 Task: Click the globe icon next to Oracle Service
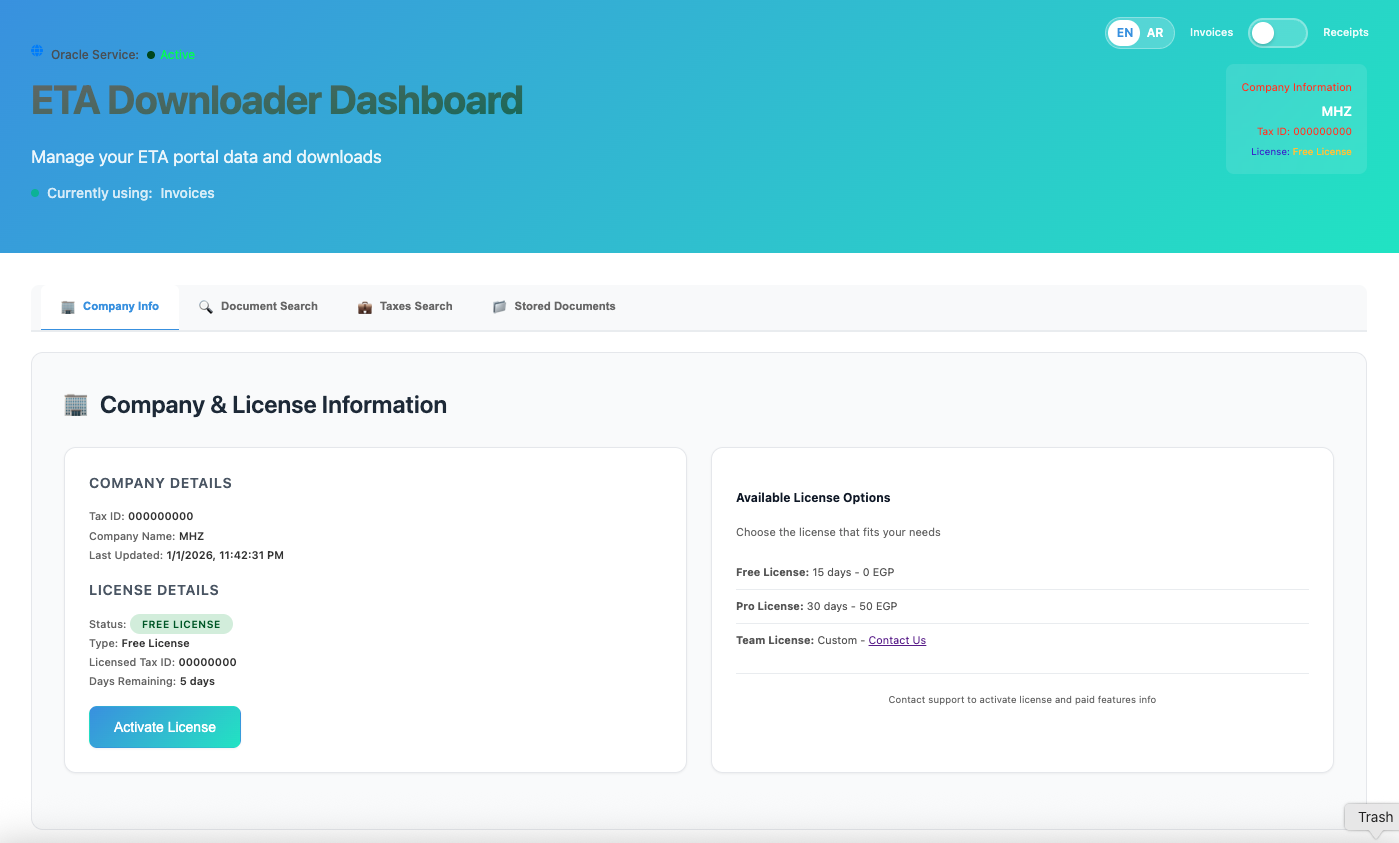tap(36, 49)
